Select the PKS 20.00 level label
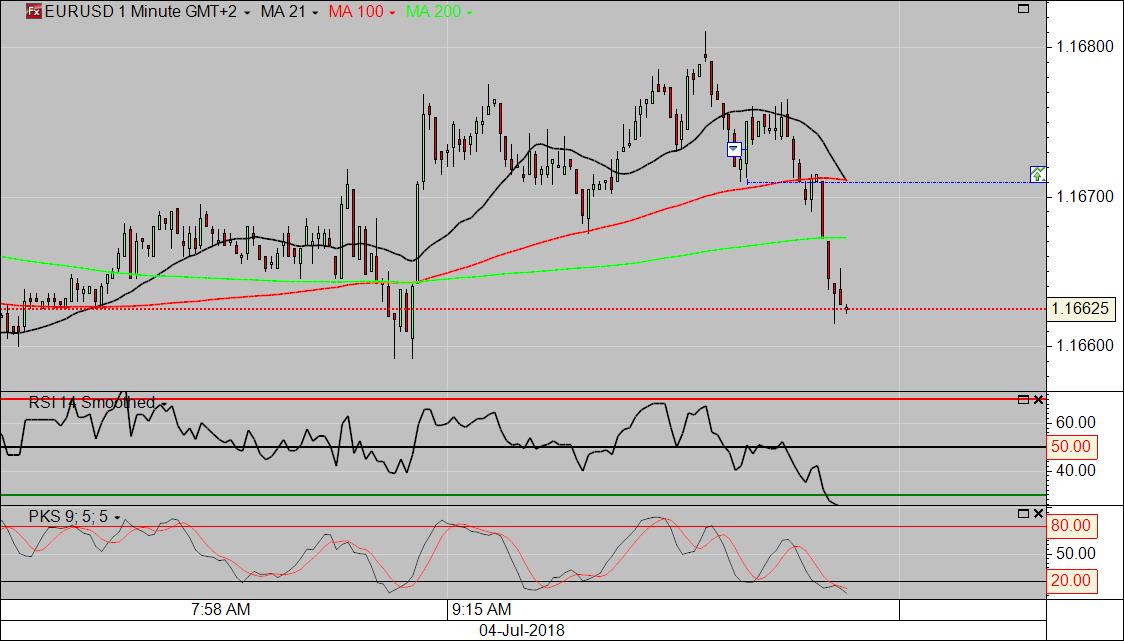Viewport: 1124px width, 641px height. pos(1070,580)
